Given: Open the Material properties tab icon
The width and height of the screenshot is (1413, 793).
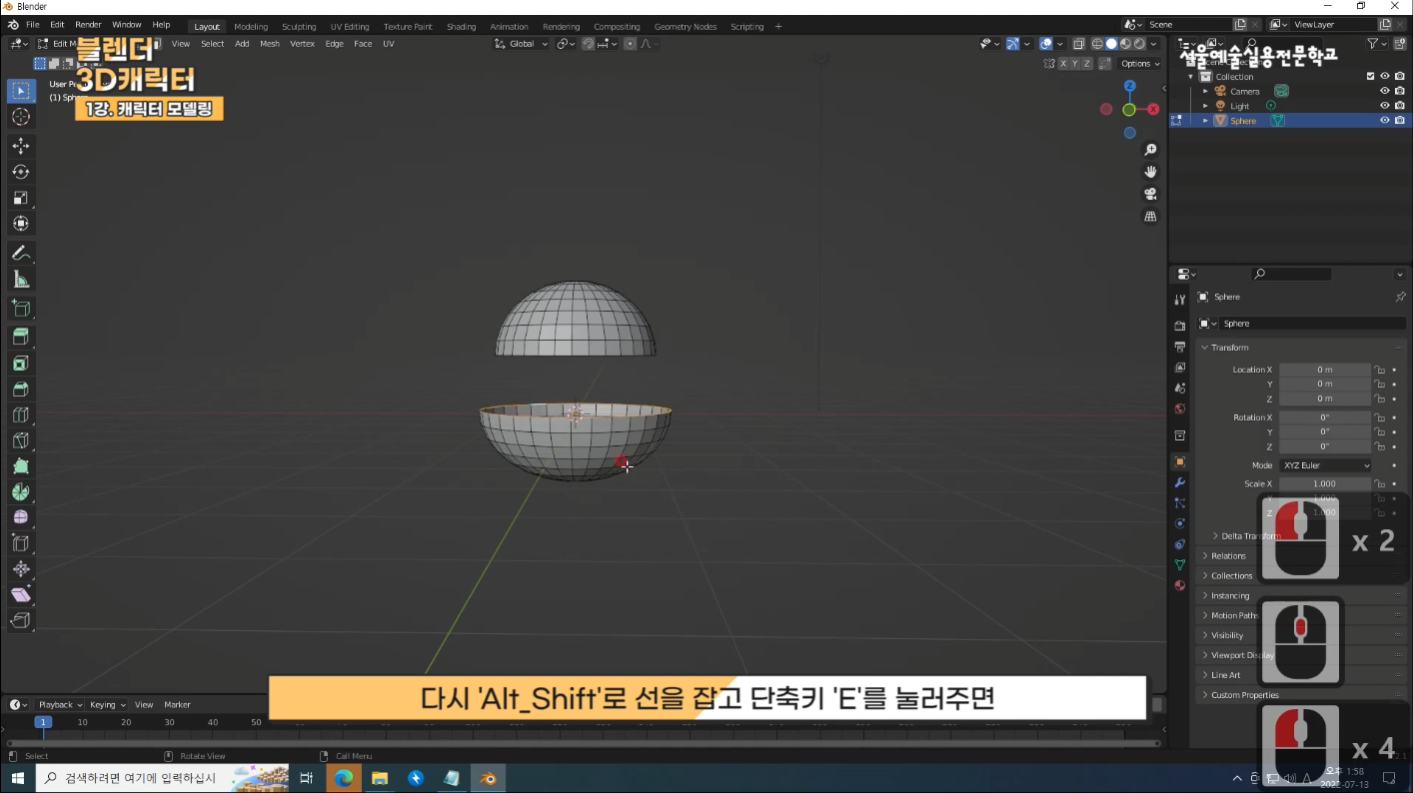Looking at the screenshot, I should click(x=1180, y=586).
